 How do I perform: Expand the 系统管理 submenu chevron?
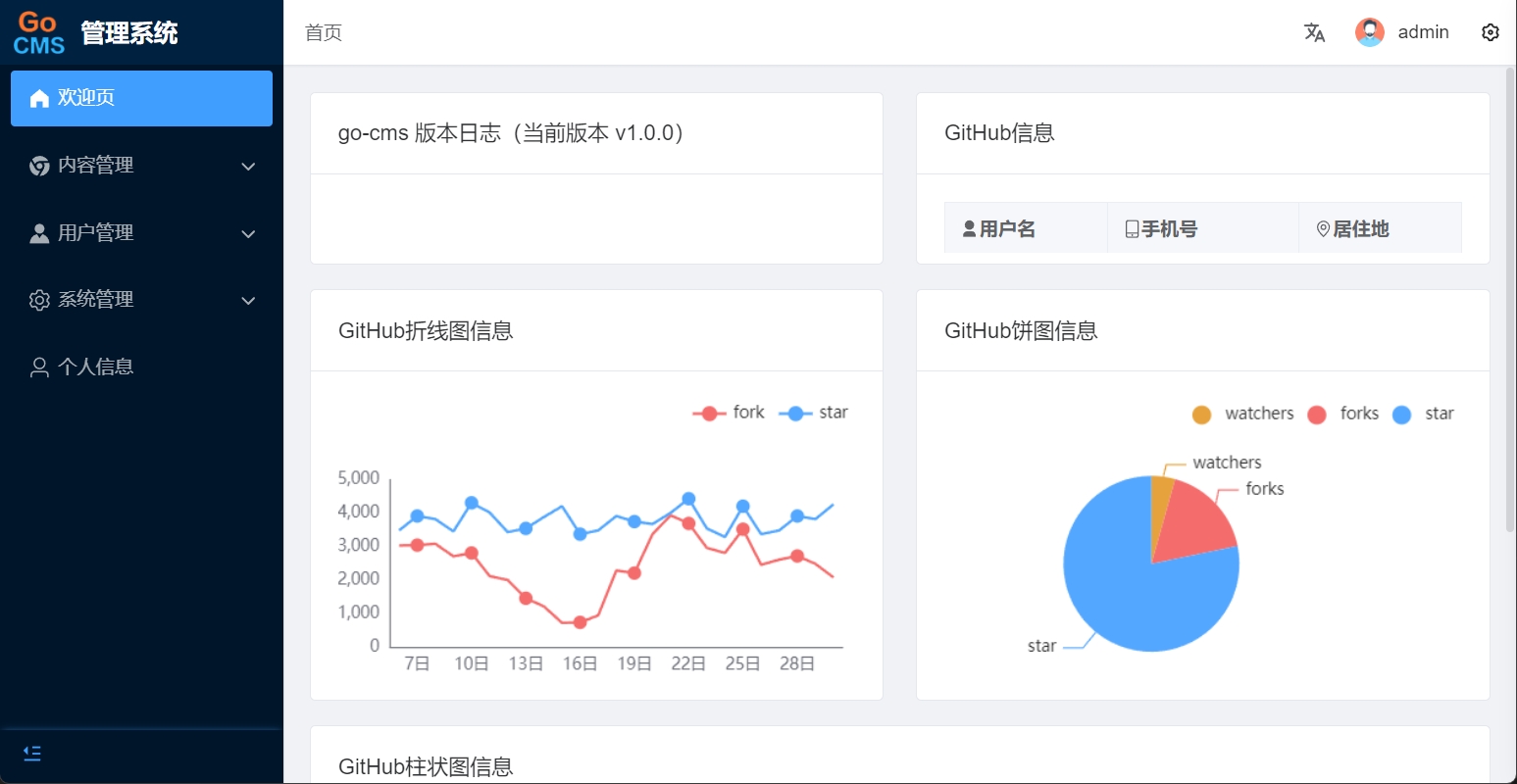(248, 301)
